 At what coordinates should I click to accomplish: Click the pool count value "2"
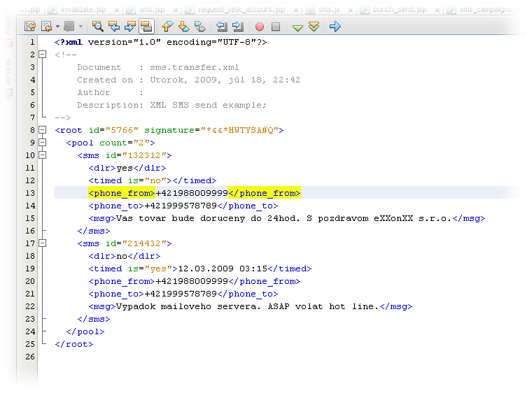(141, 143)
